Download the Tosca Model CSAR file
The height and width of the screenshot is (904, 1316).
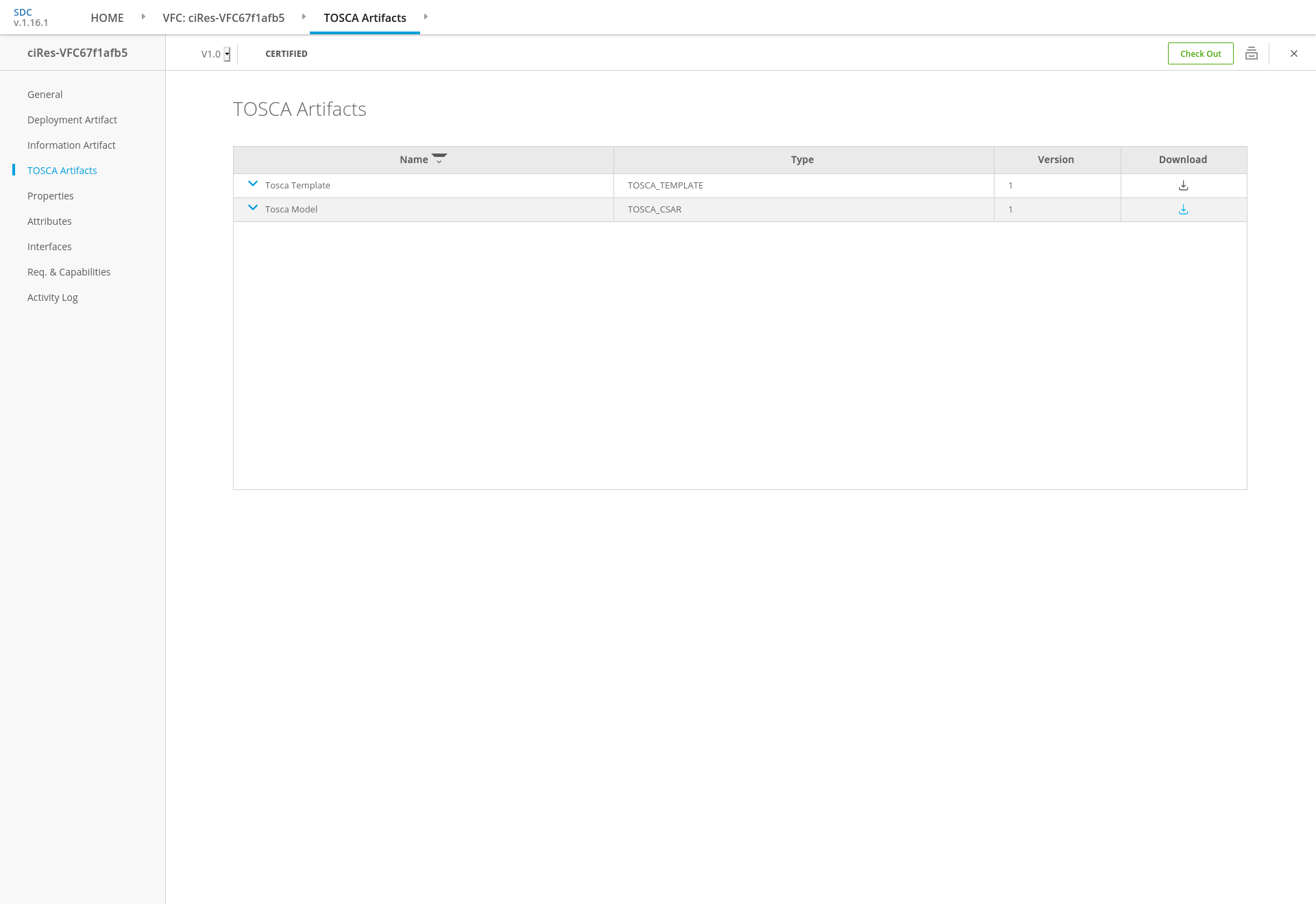[x=1183, y=210]
